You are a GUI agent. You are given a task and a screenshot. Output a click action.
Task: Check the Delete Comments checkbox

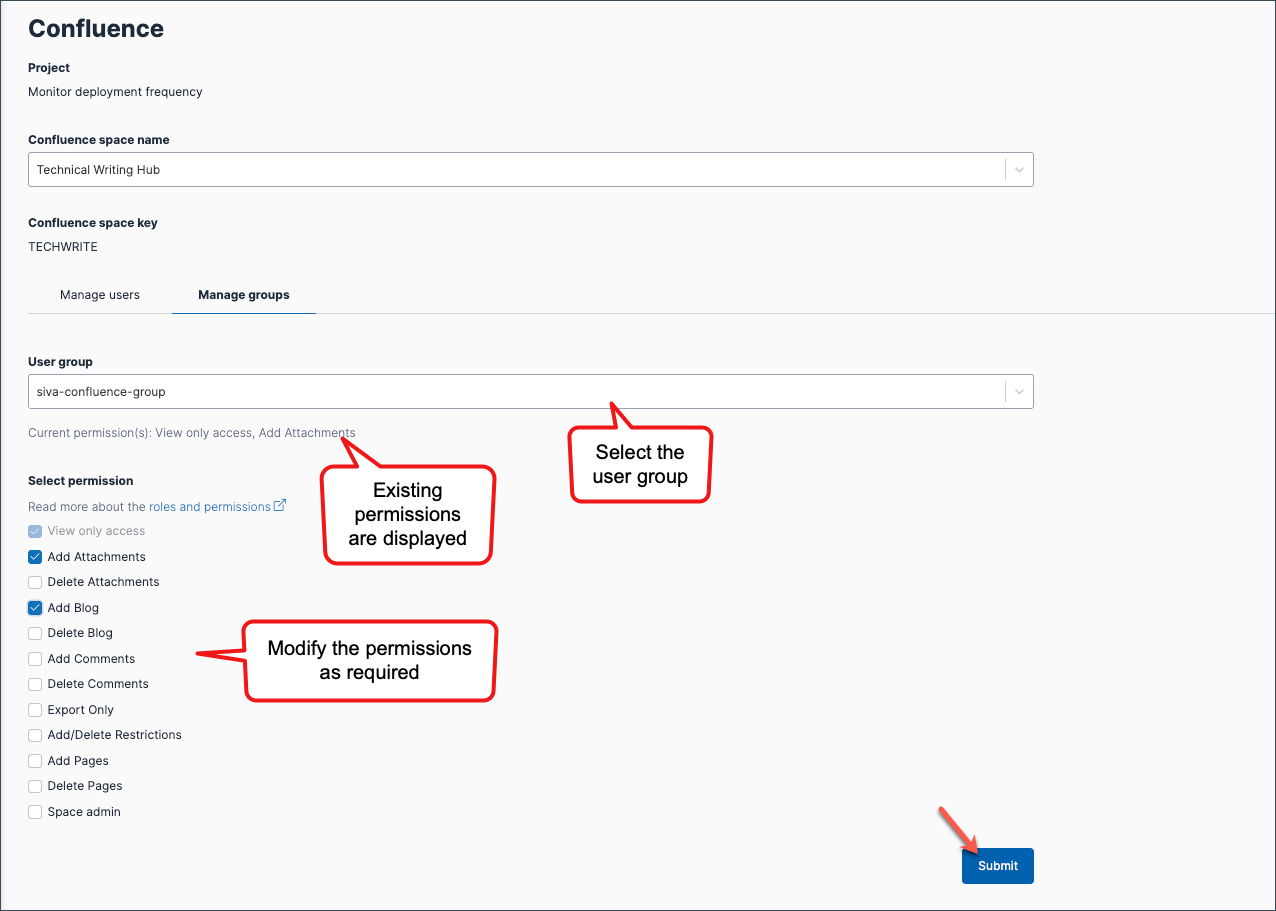click(35, 684)
